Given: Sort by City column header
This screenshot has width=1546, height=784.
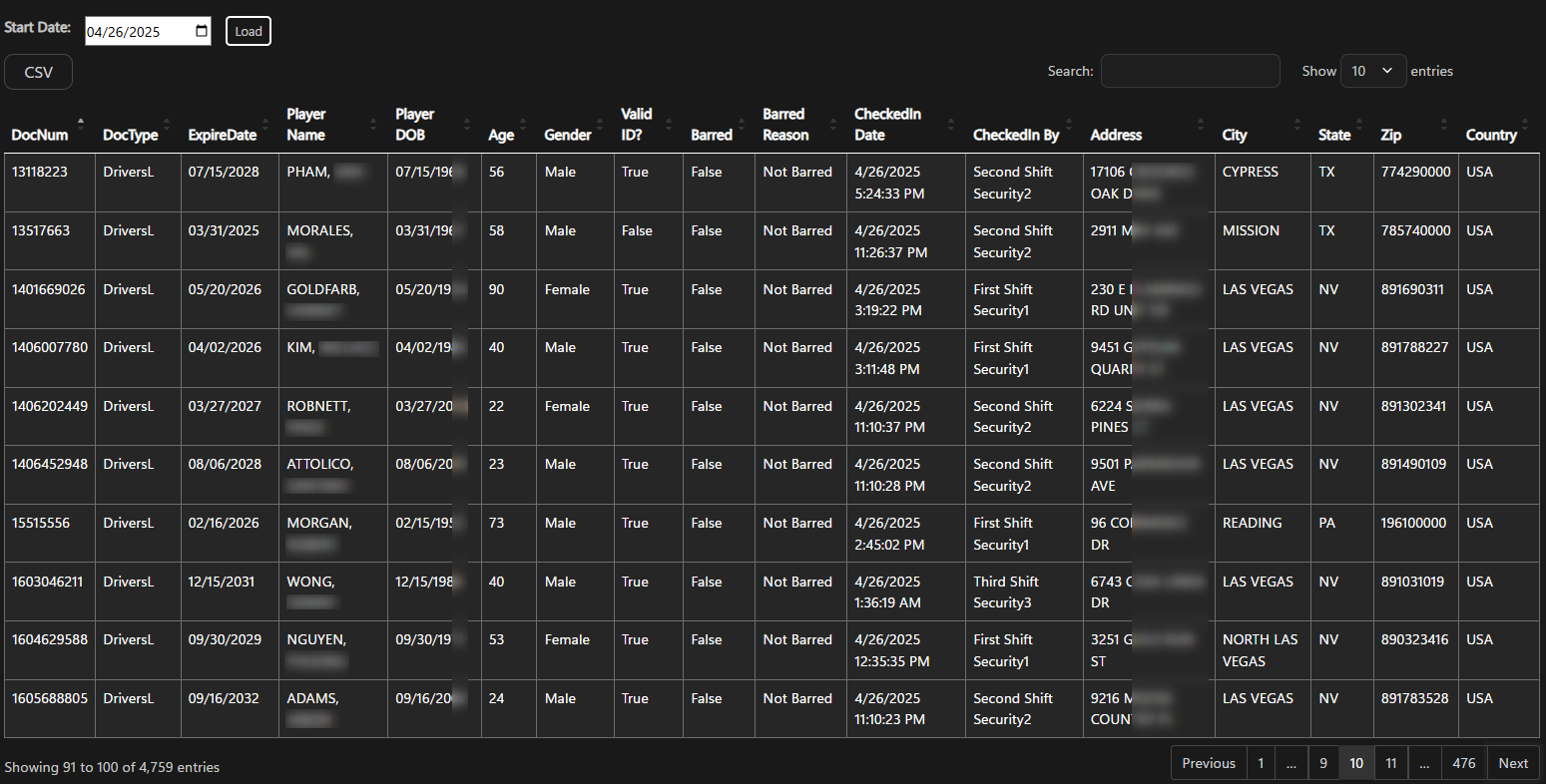Looking at the screenshot, I should coord(1235,135).
